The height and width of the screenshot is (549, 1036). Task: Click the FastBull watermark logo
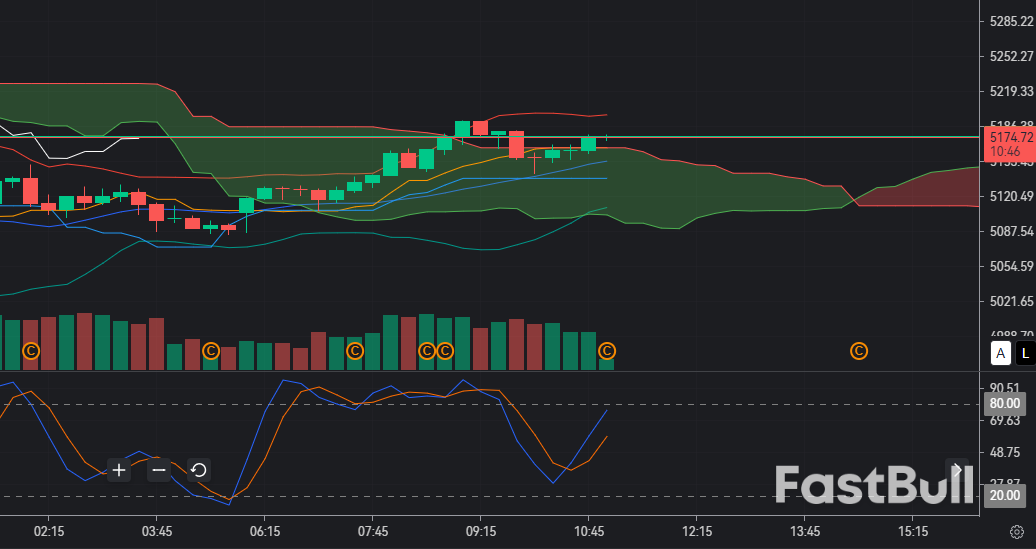pyautogui.click(x=874, y=485)
